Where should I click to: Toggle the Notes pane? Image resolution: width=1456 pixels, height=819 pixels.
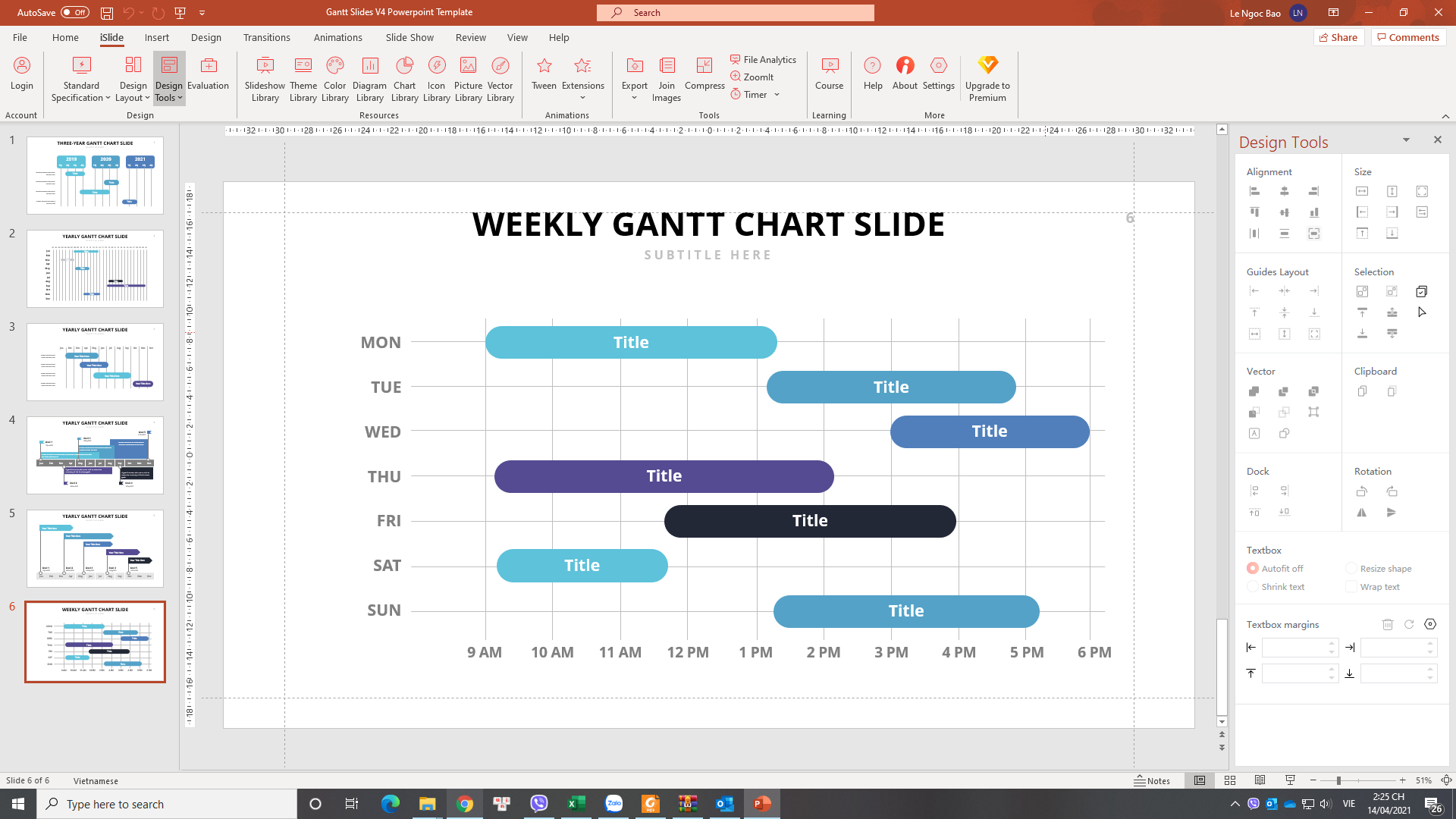(x=1152, y=780)
